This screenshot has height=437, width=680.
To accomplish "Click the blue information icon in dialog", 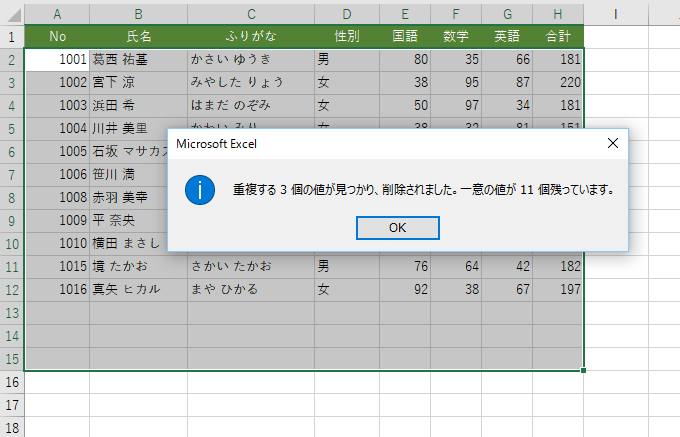I will click(201, 189).
